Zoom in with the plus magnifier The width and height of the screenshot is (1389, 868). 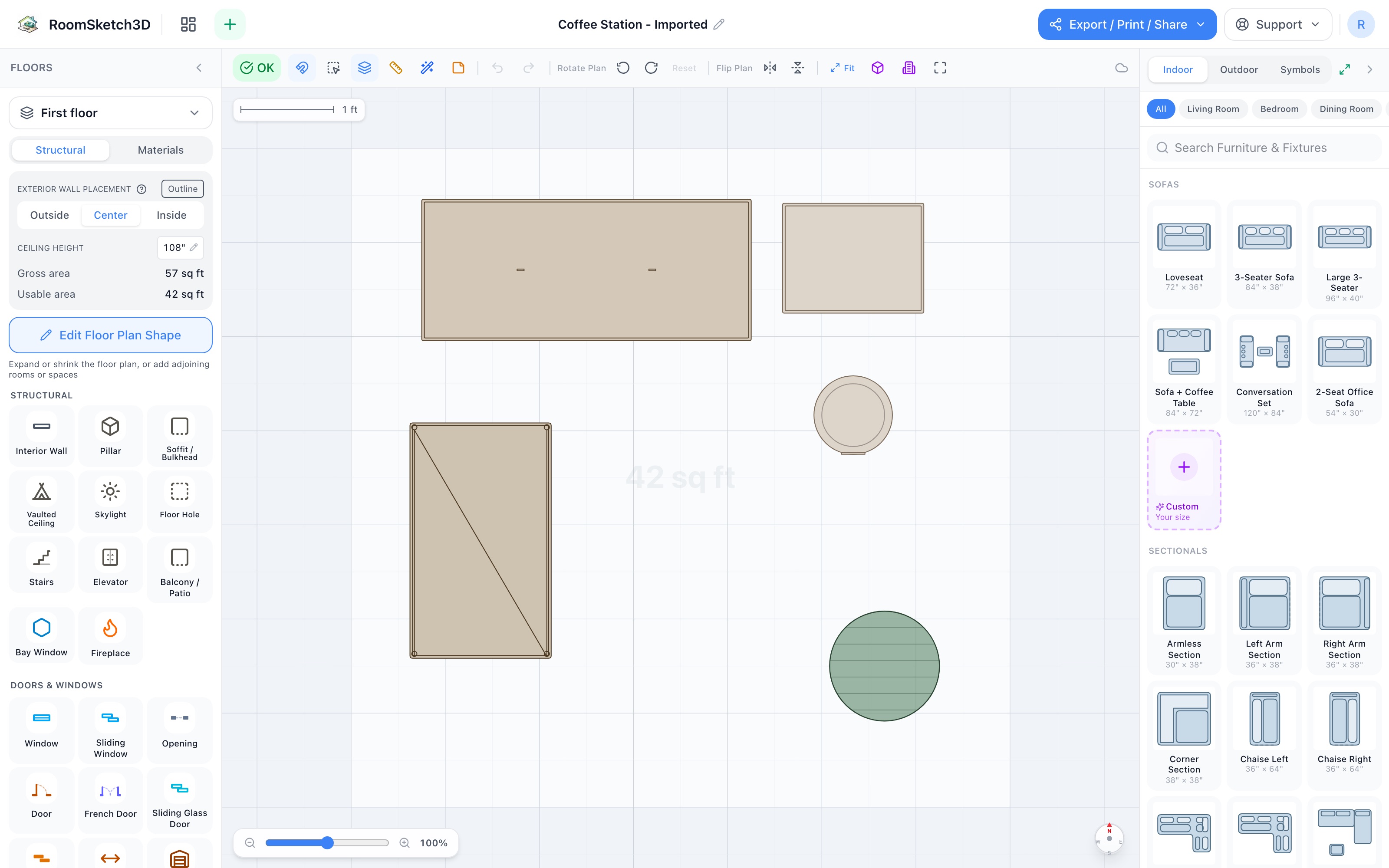pyautogui.click(x=405, y=843)
